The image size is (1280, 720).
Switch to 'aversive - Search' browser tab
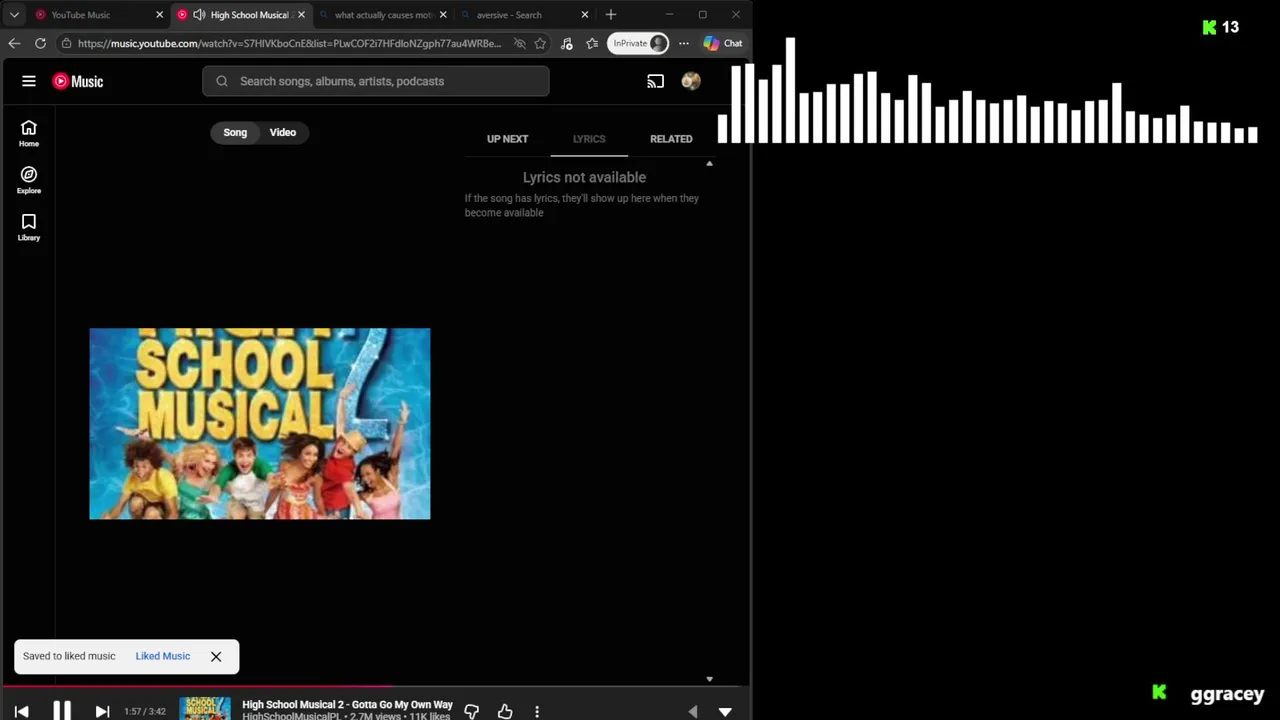525,15
